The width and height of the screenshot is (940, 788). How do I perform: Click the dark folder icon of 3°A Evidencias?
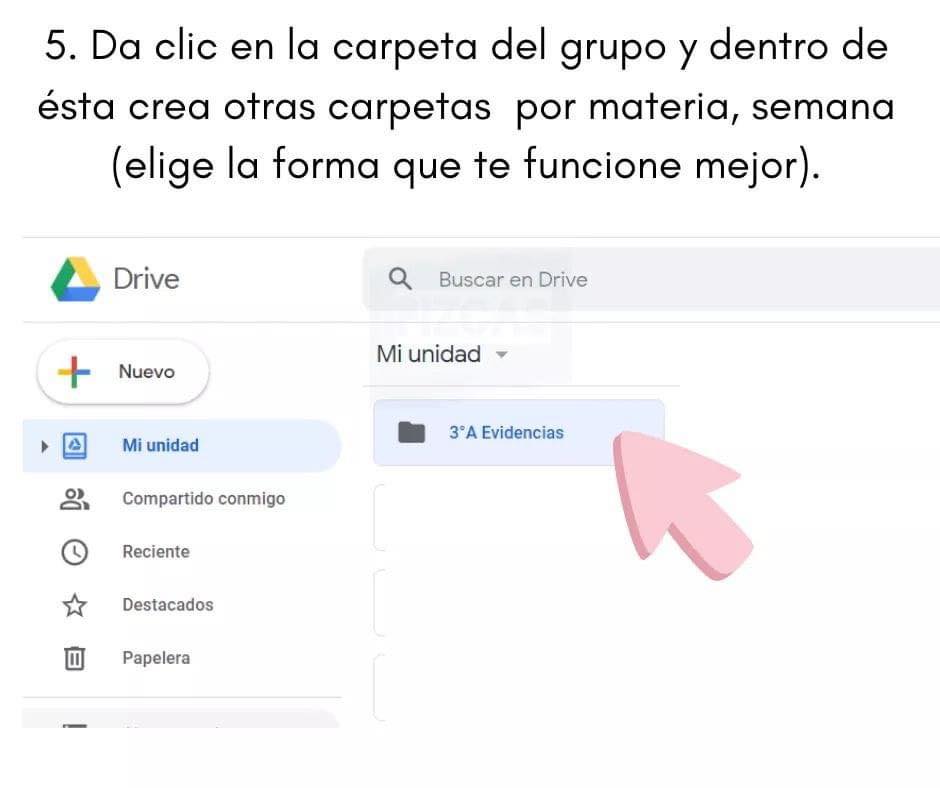click(x=411, y=433)
